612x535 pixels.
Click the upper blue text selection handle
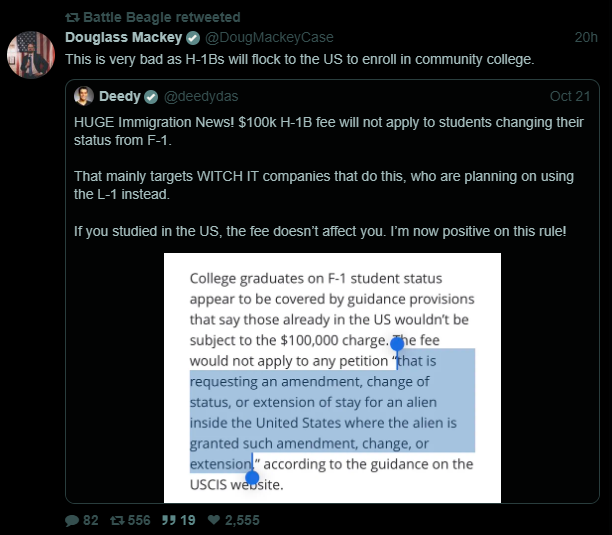tap(397, 344)
